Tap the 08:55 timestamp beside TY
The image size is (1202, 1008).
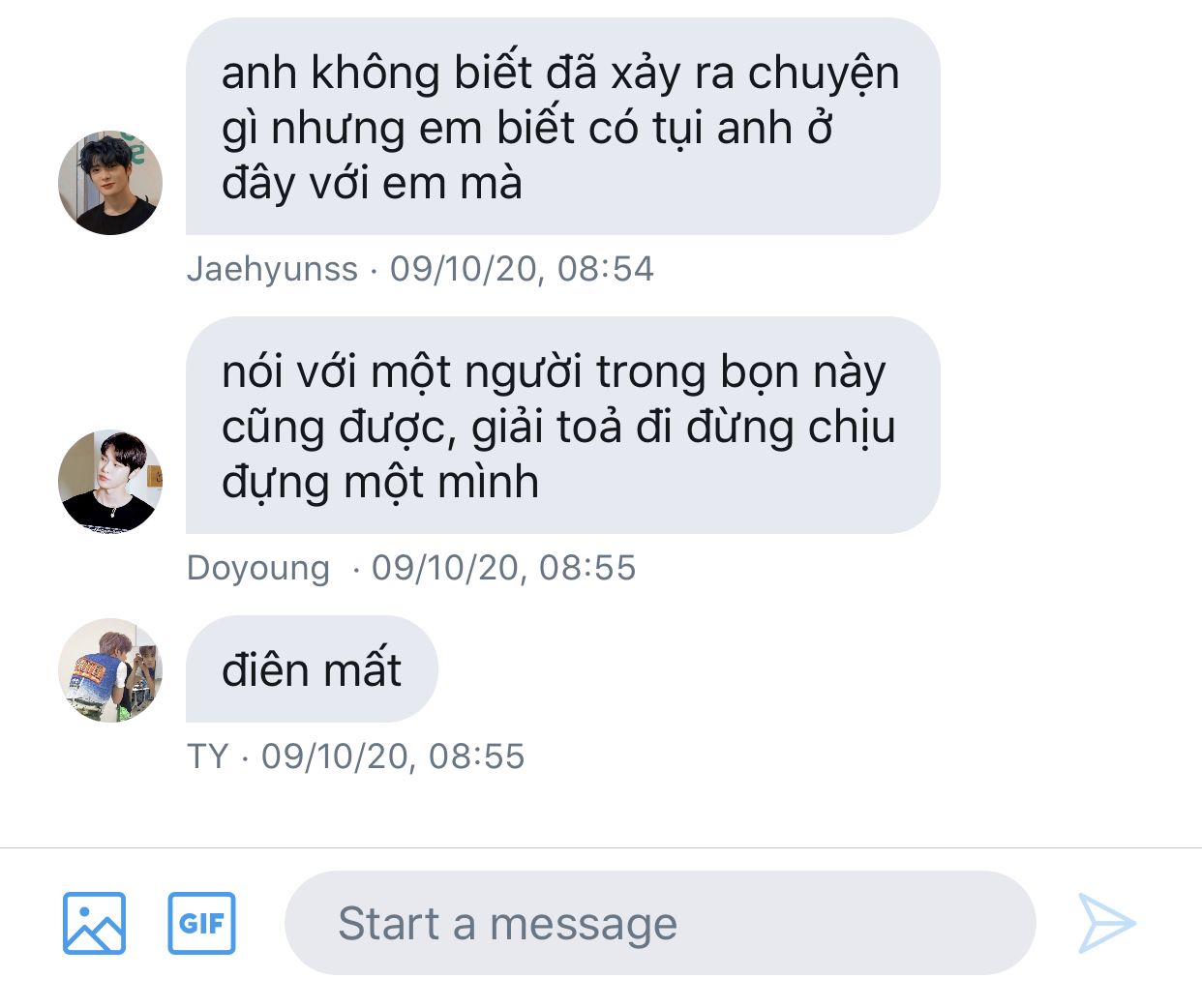[x=392, y=756]
